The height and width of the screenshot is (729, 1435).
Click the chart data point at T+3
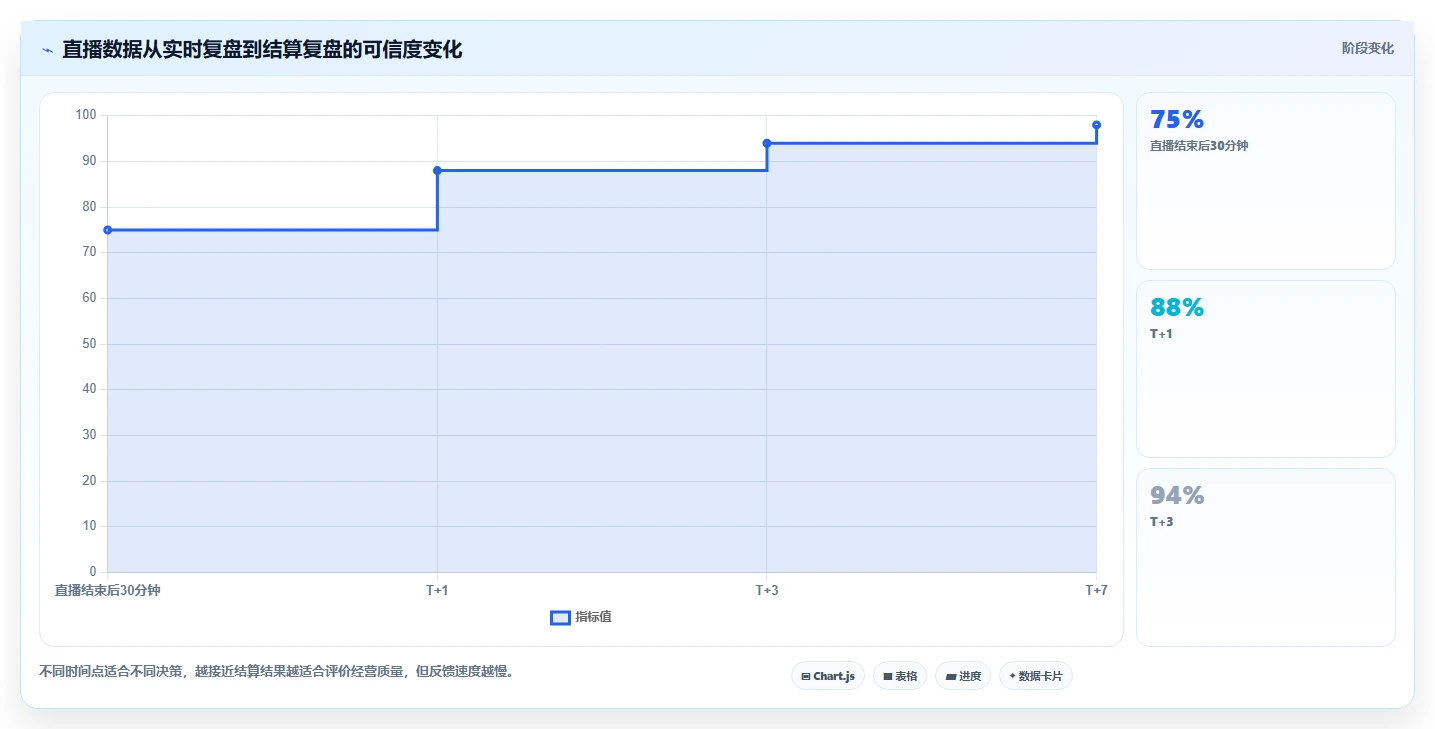767,143
